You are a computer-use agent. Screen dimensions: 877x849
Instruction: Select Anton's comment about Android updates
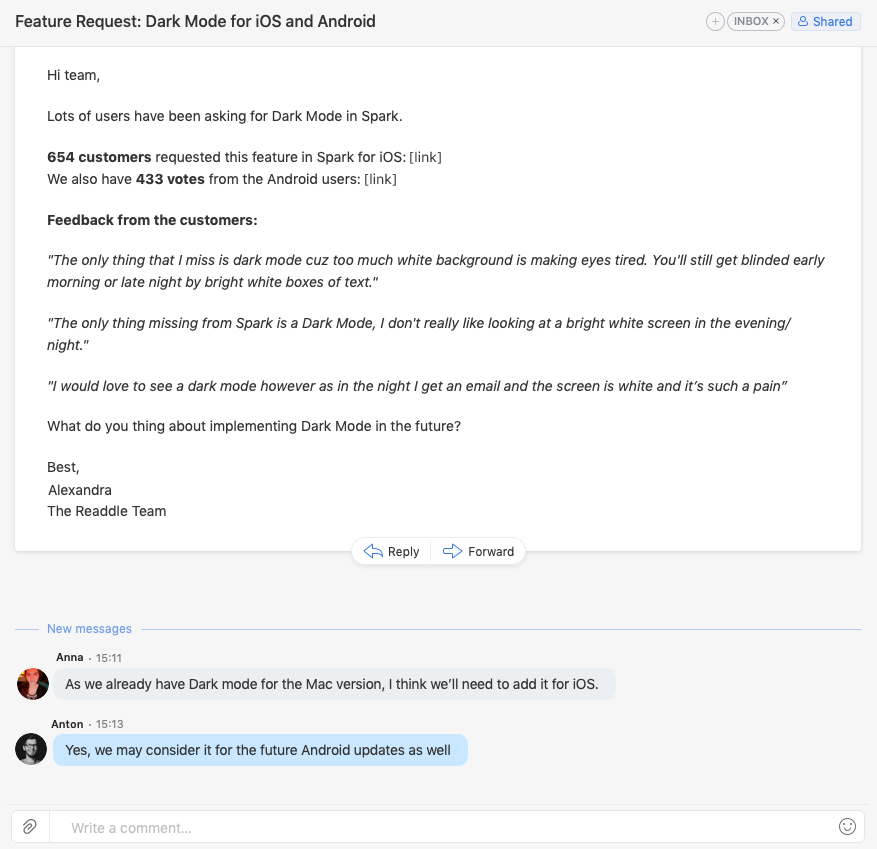pos(260,750)
